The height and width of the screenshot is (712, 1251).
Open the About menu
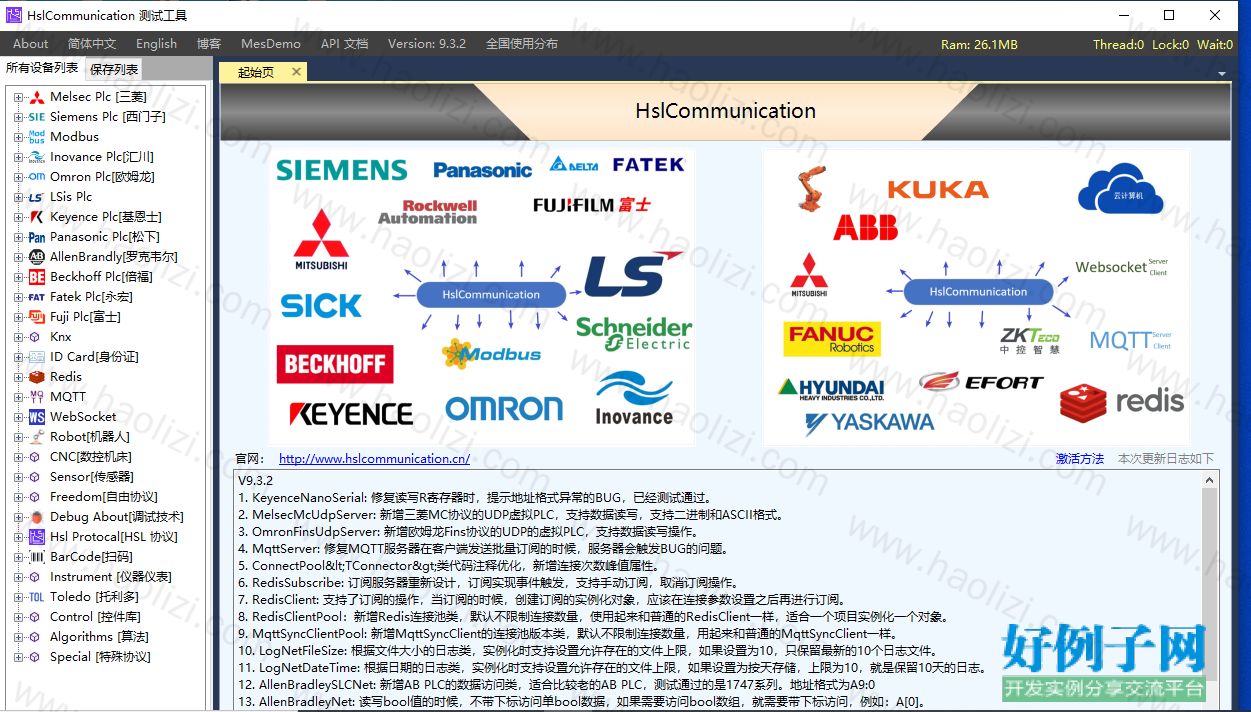[30, 44]
